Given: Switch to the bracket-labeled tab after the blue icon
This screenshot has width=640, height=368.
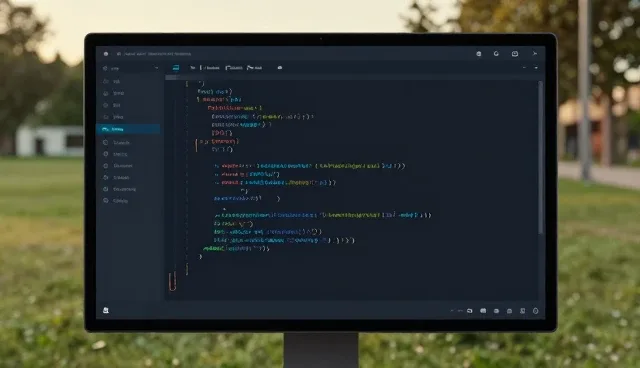Looking at the screenshot, I should click(210, 68).
